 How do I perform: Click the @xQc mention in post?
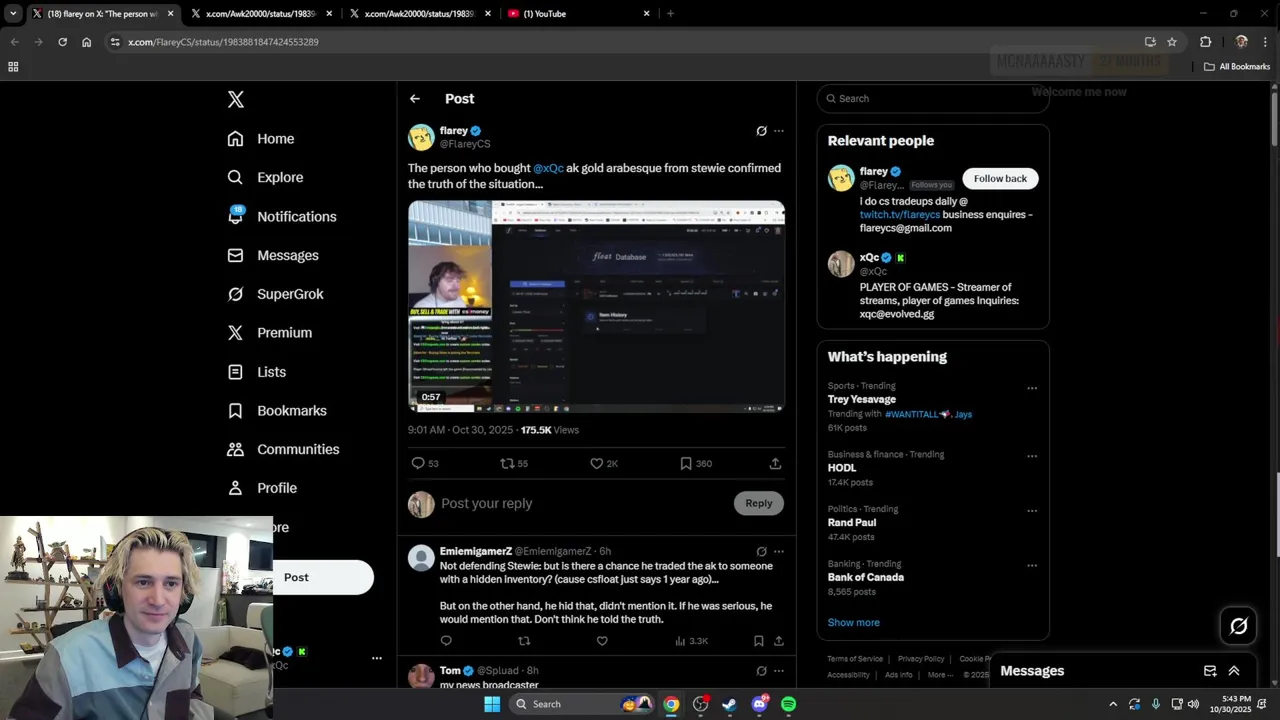tap(548, 168)
